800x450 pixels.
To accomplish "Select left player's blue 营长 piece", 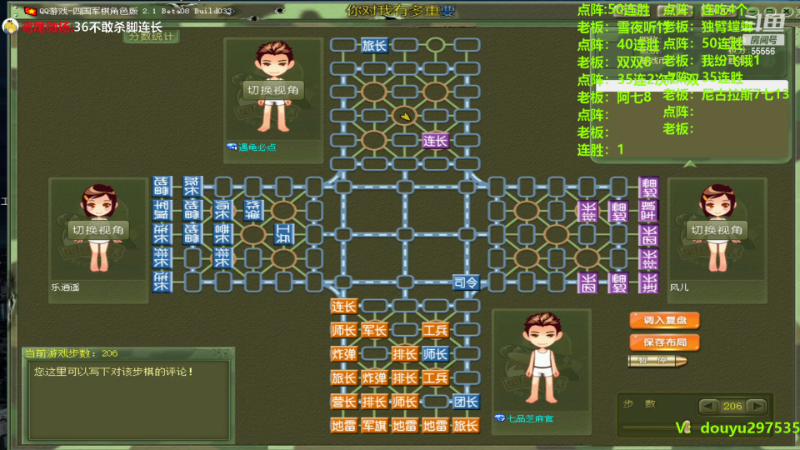I will coord(222,234).
